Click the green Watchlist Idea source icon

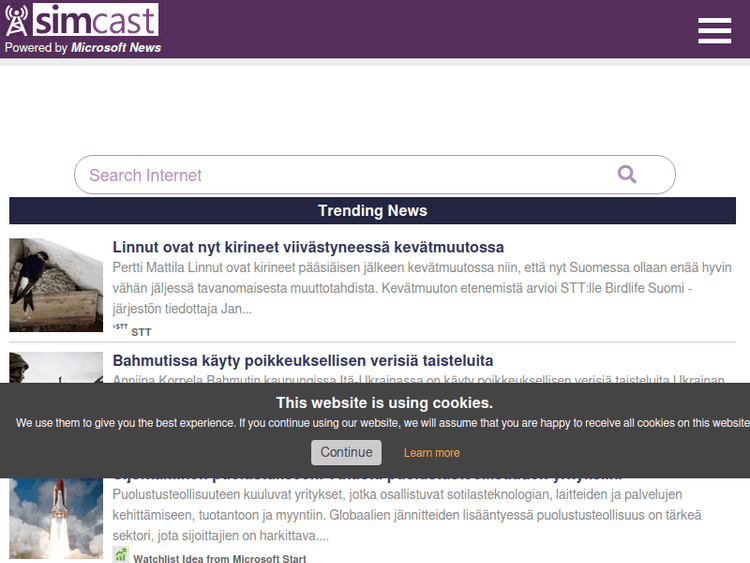click(x=121, y=555)
